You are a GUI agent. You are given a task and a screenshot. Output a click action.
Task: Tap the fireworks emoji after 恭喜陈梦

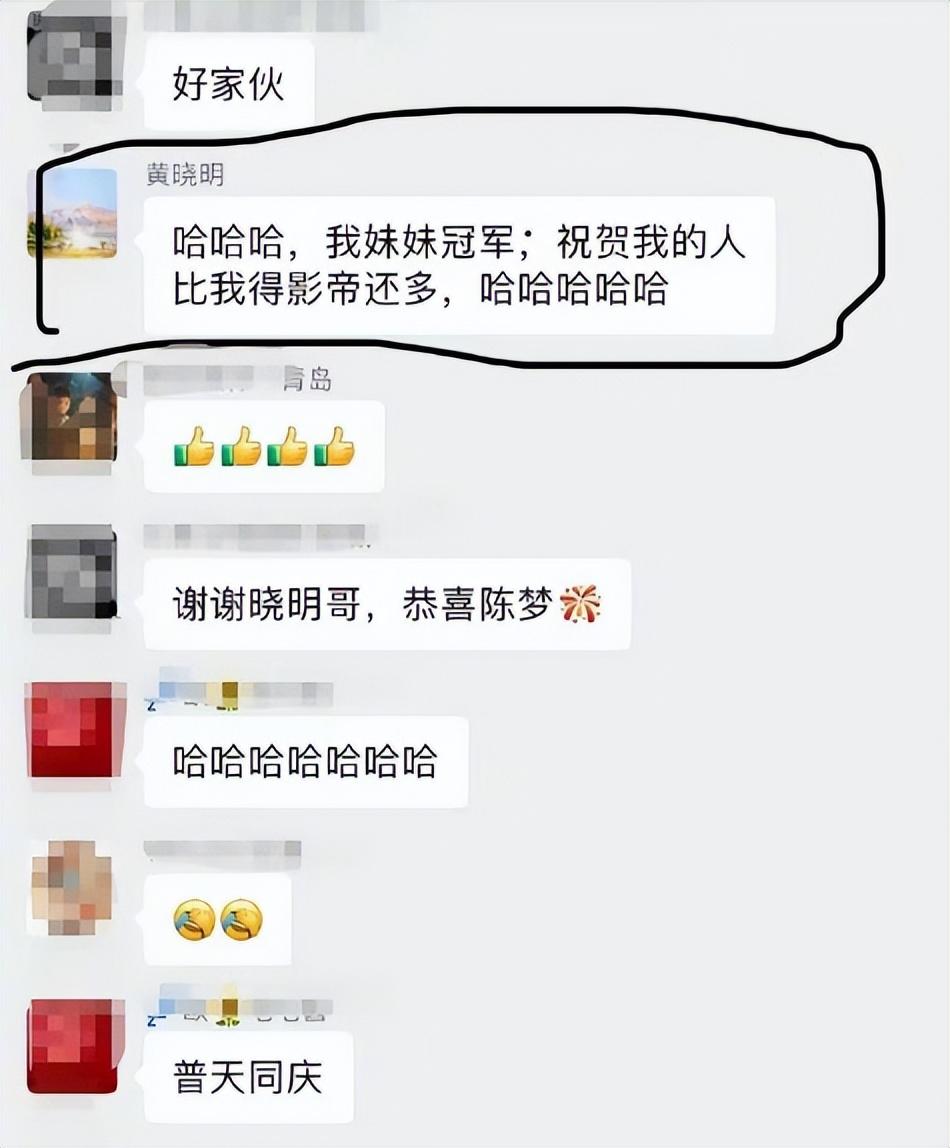click(x=580, y=604)
